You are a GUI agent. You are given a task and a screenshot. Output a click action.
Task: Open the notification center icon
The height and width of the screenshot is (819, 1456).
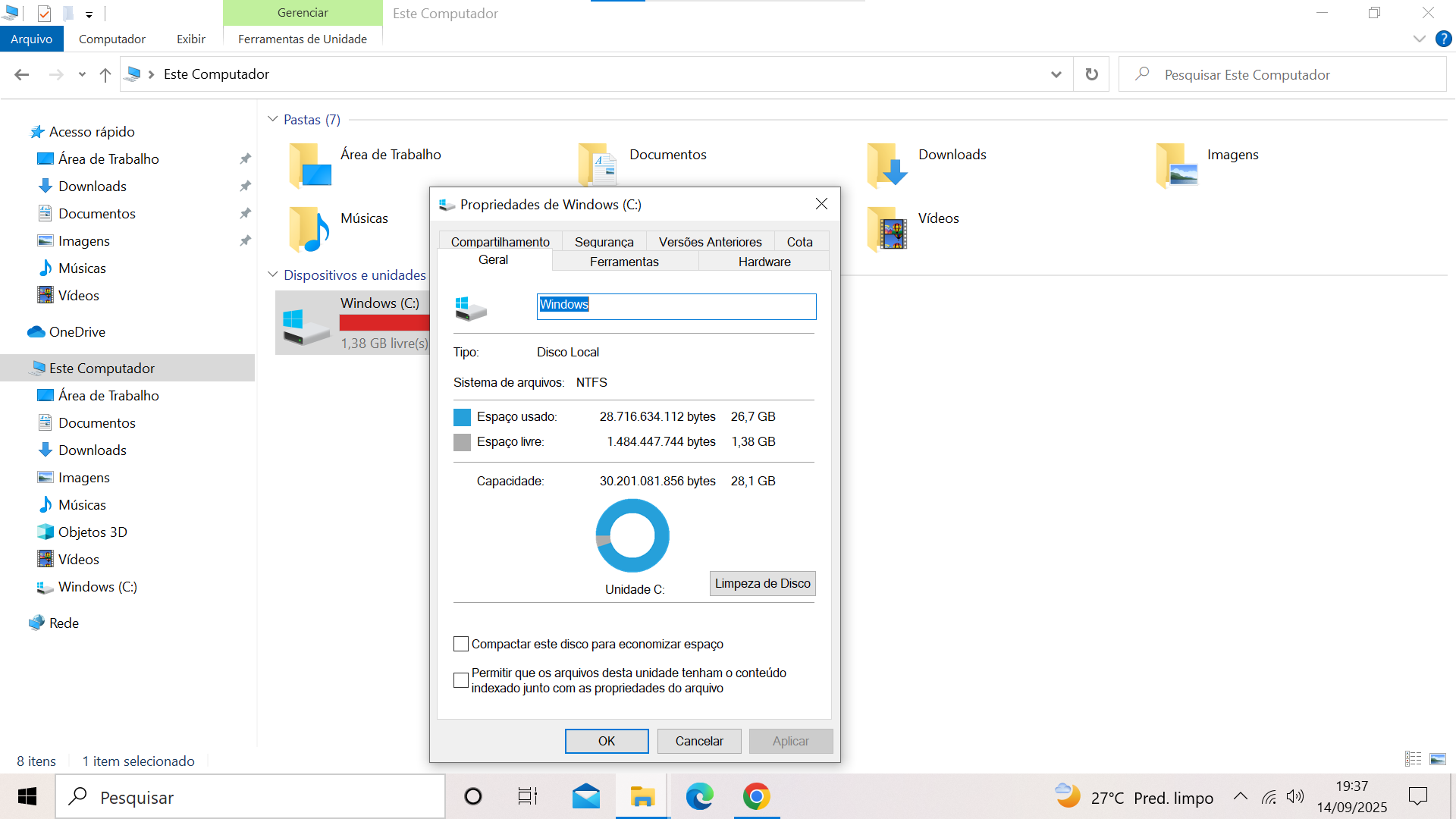pos(1417,797)
